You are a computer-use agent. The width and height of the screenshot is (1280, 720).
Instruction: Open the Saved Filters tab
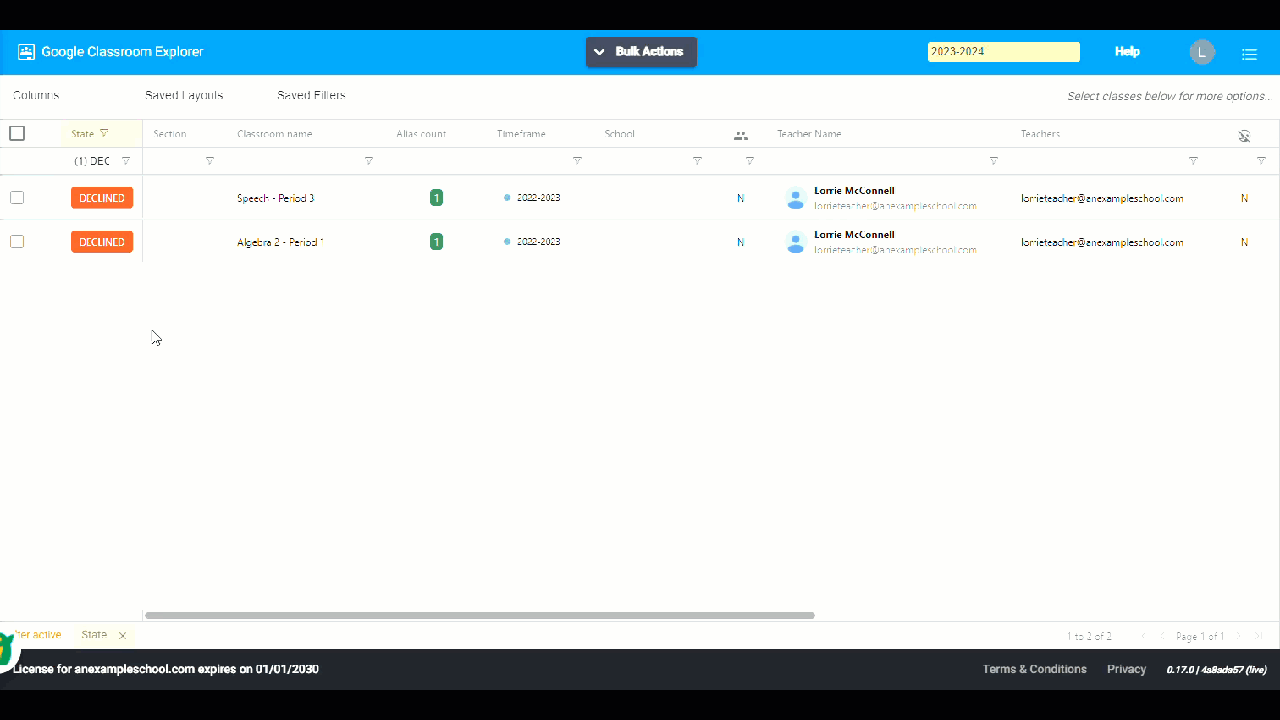click(x=311, y=96)
